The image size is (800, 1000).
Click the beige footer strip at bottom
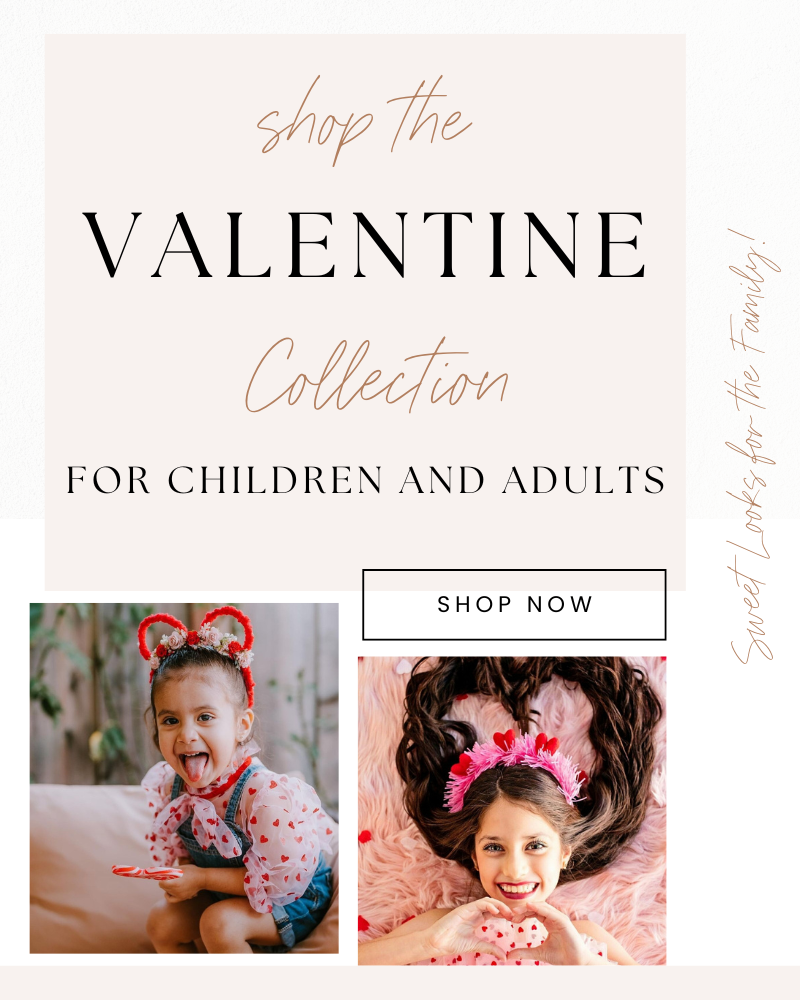click(x=400, y=983)
